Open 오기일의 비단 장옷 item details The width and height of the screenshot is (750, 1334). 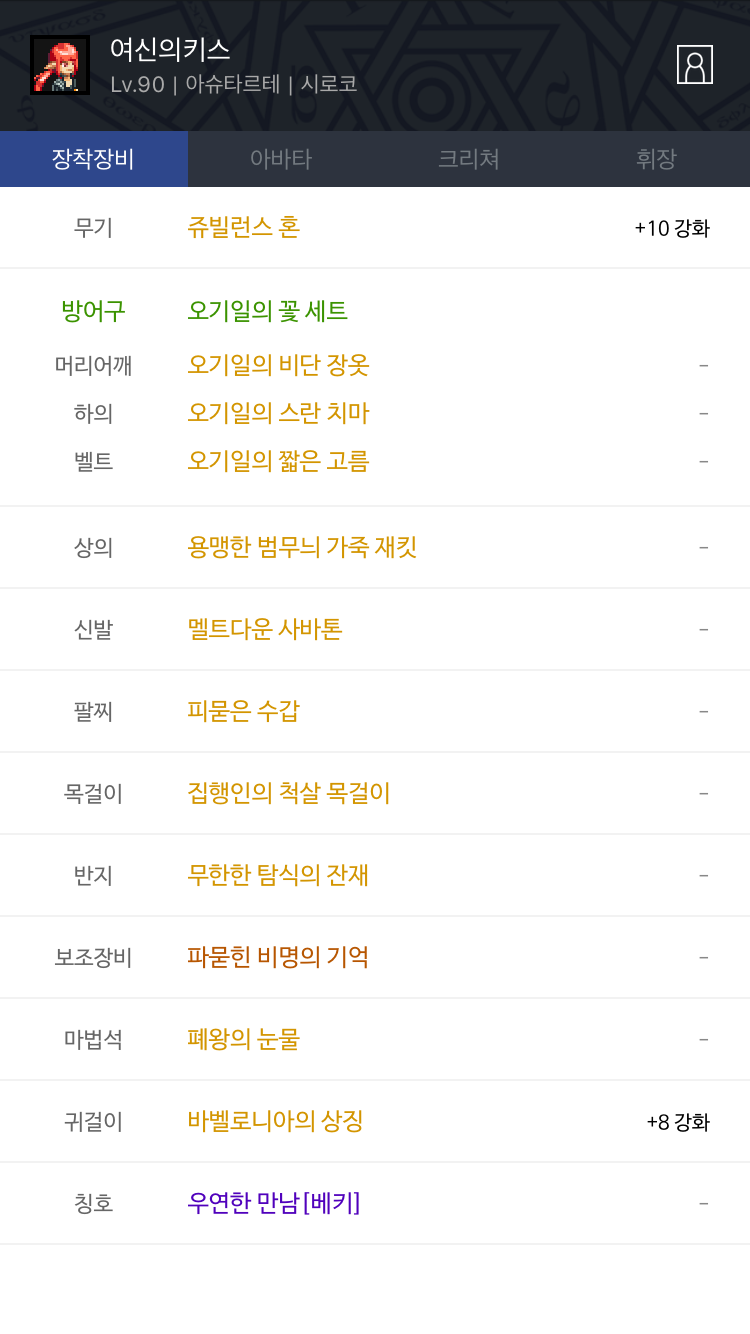pyautogui.click(x=279, y=365)
